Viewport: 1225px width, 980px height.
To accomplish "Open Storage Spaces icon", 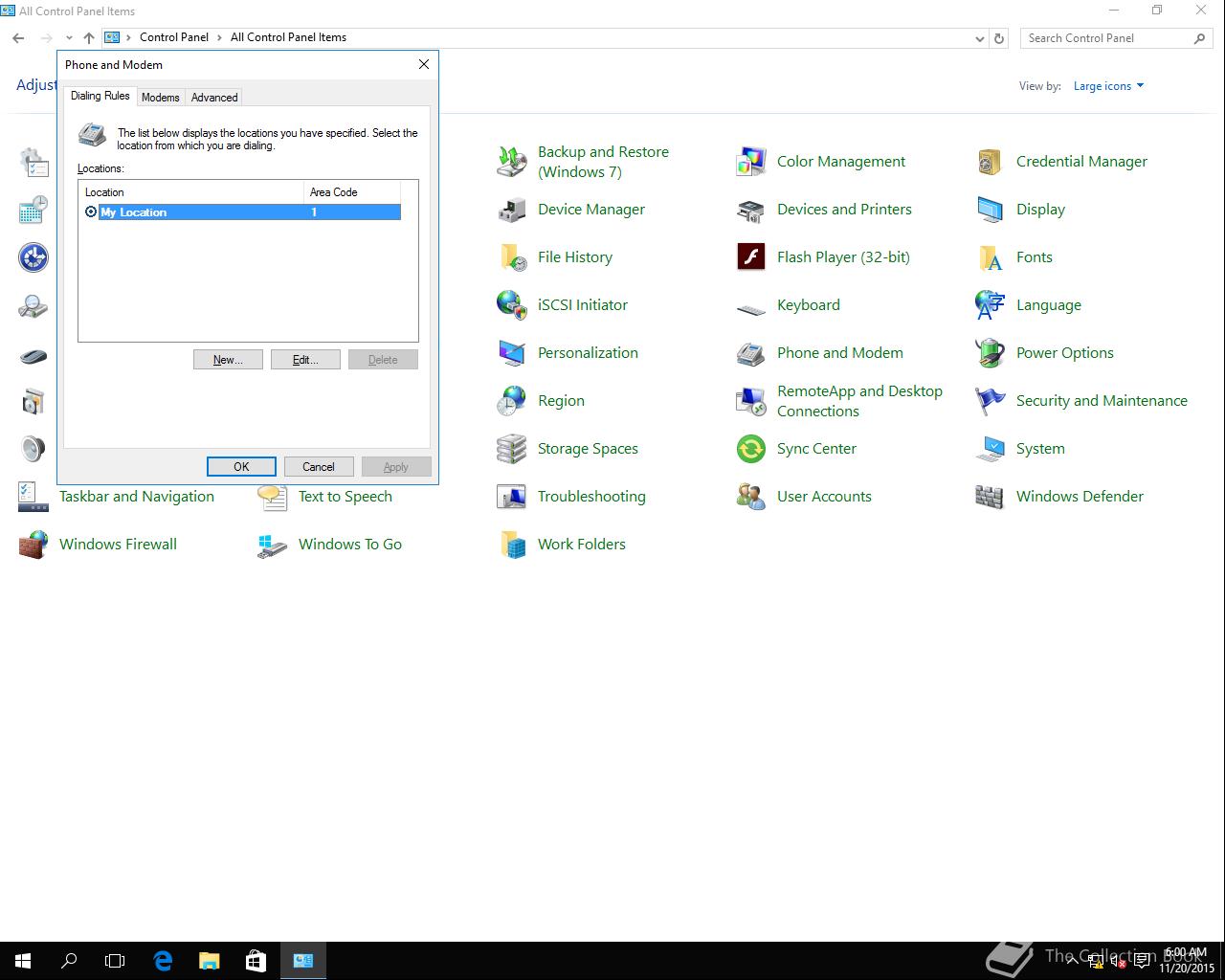I will pos(512,449).
